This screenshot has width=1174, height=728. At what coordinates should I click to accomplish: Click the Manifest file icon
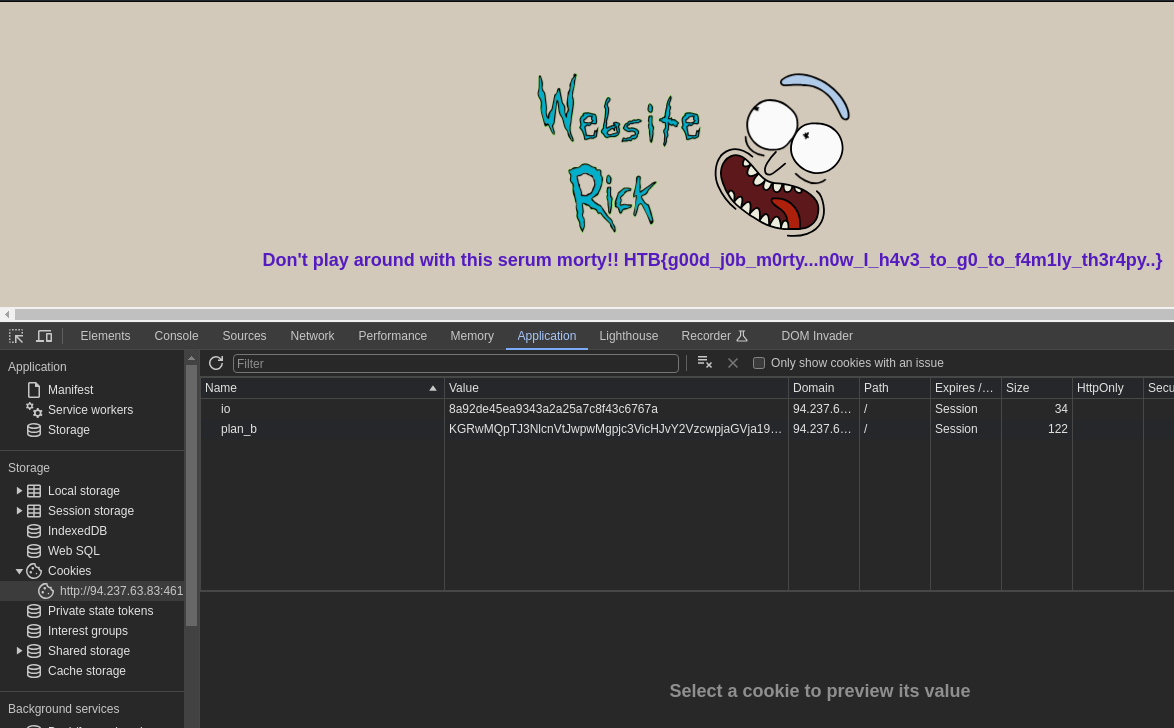pos(34,390)
